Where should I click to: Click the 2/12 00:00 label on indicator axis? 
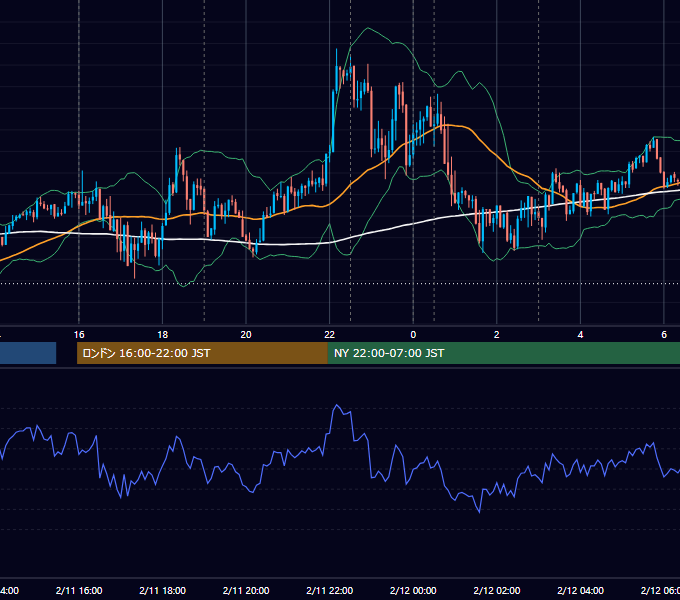coord(413,590)
